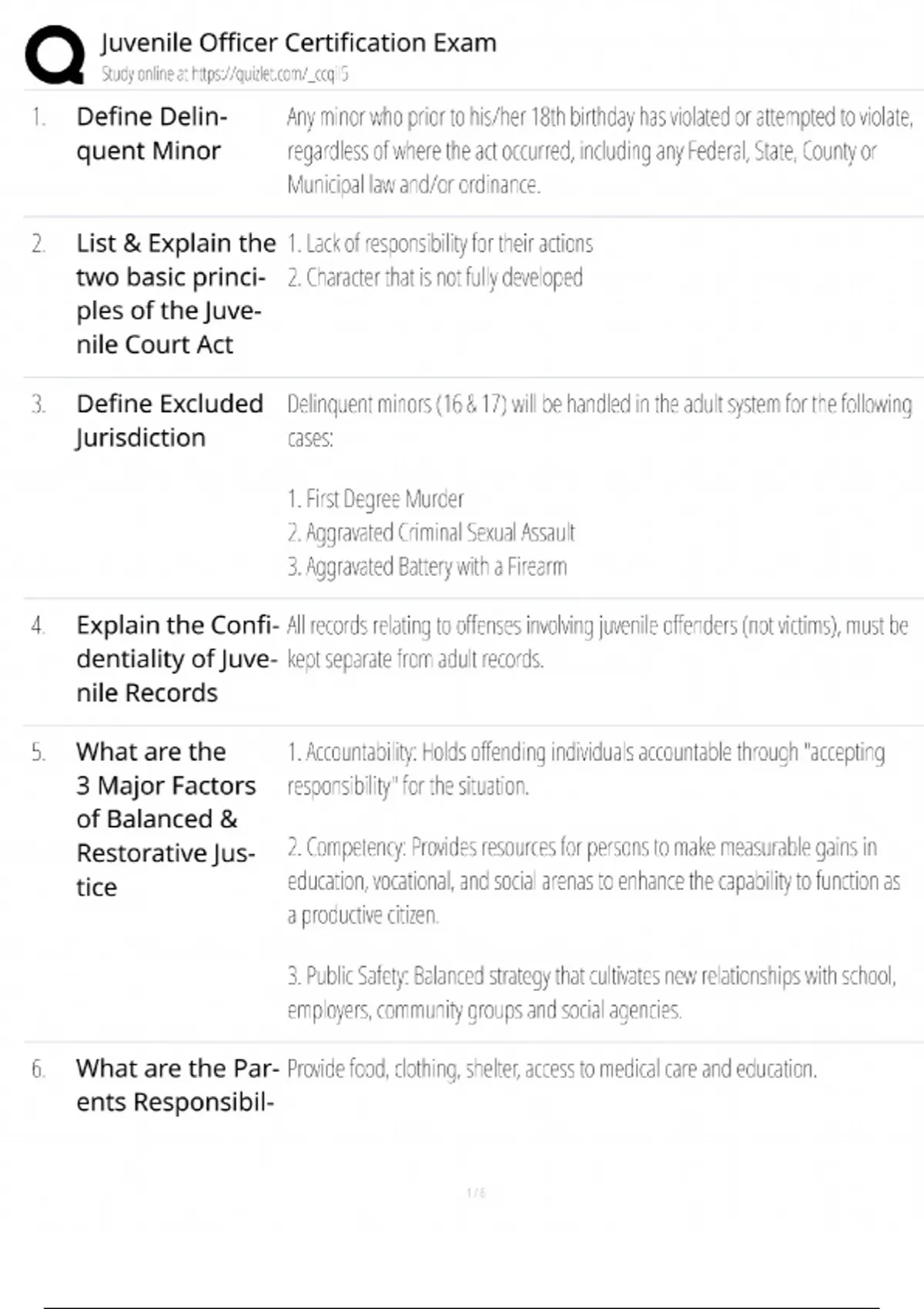Image resolution: width=924 pixels, height=1309 pixels.
Task: Select the Parents Responsibilities question
Action: 177,1085
